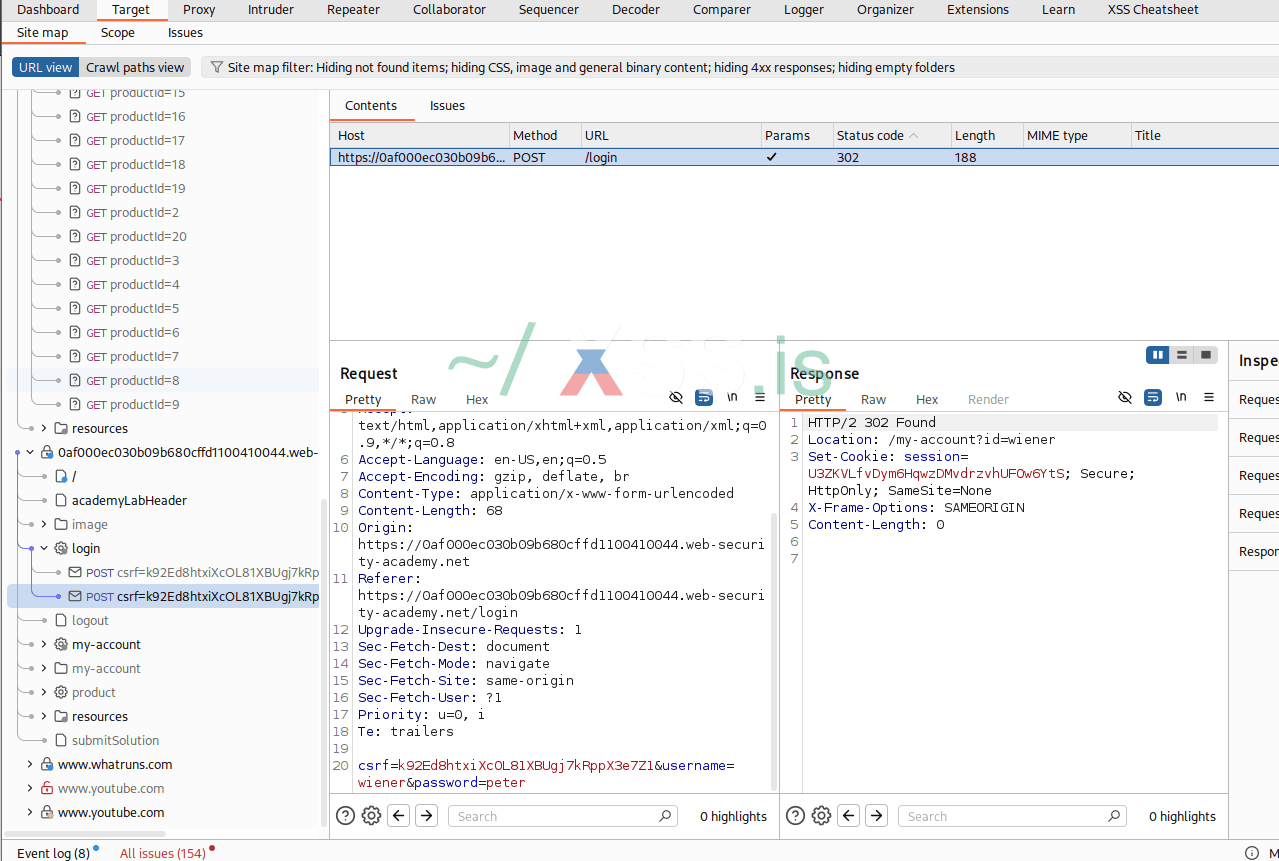Image resolution: width=1279 pixels, height=861 pixels.
Task: Open the Repeater tab
Action: (353, 10)
